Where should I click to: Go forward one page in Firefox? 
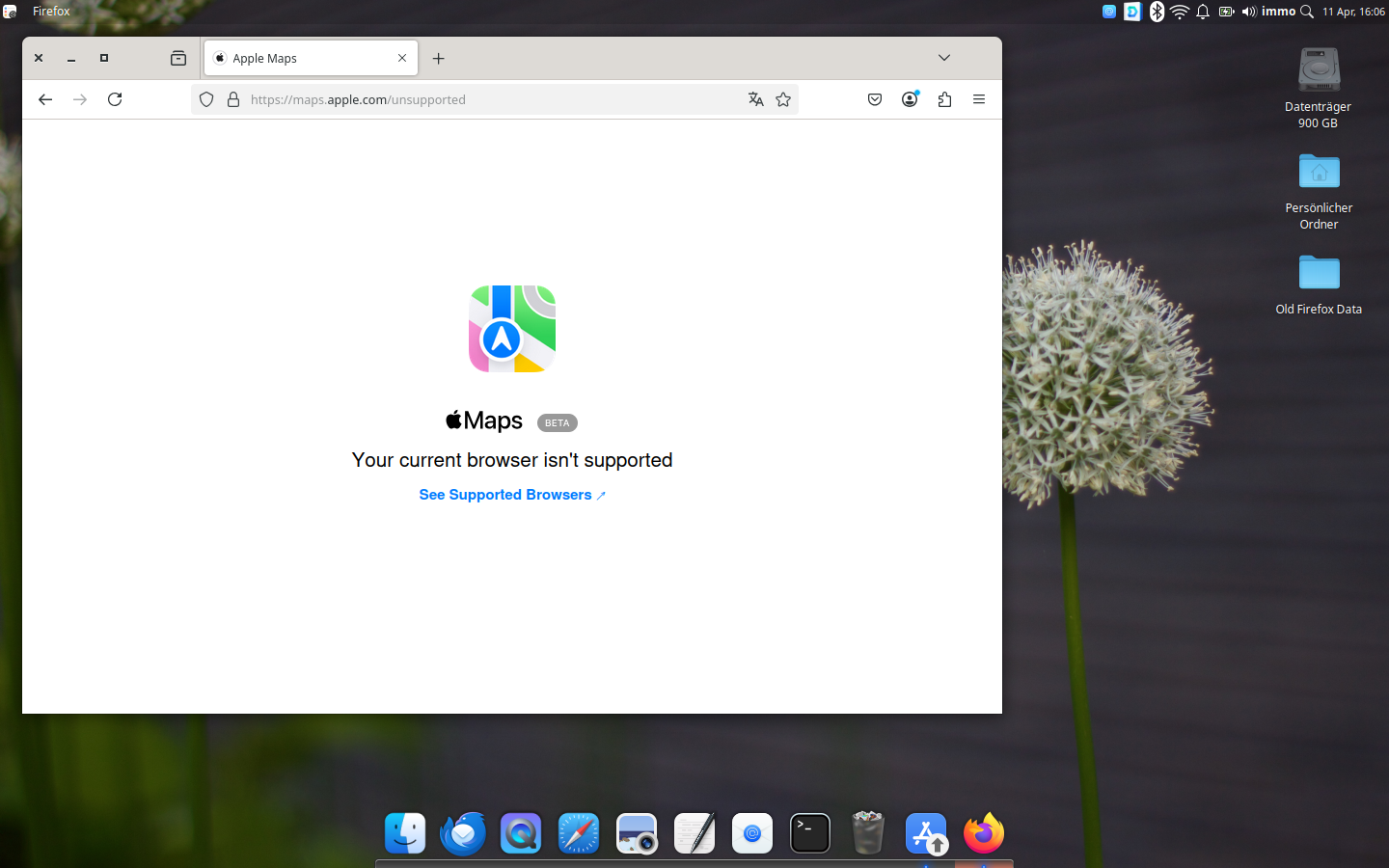[x=80, y=99]
